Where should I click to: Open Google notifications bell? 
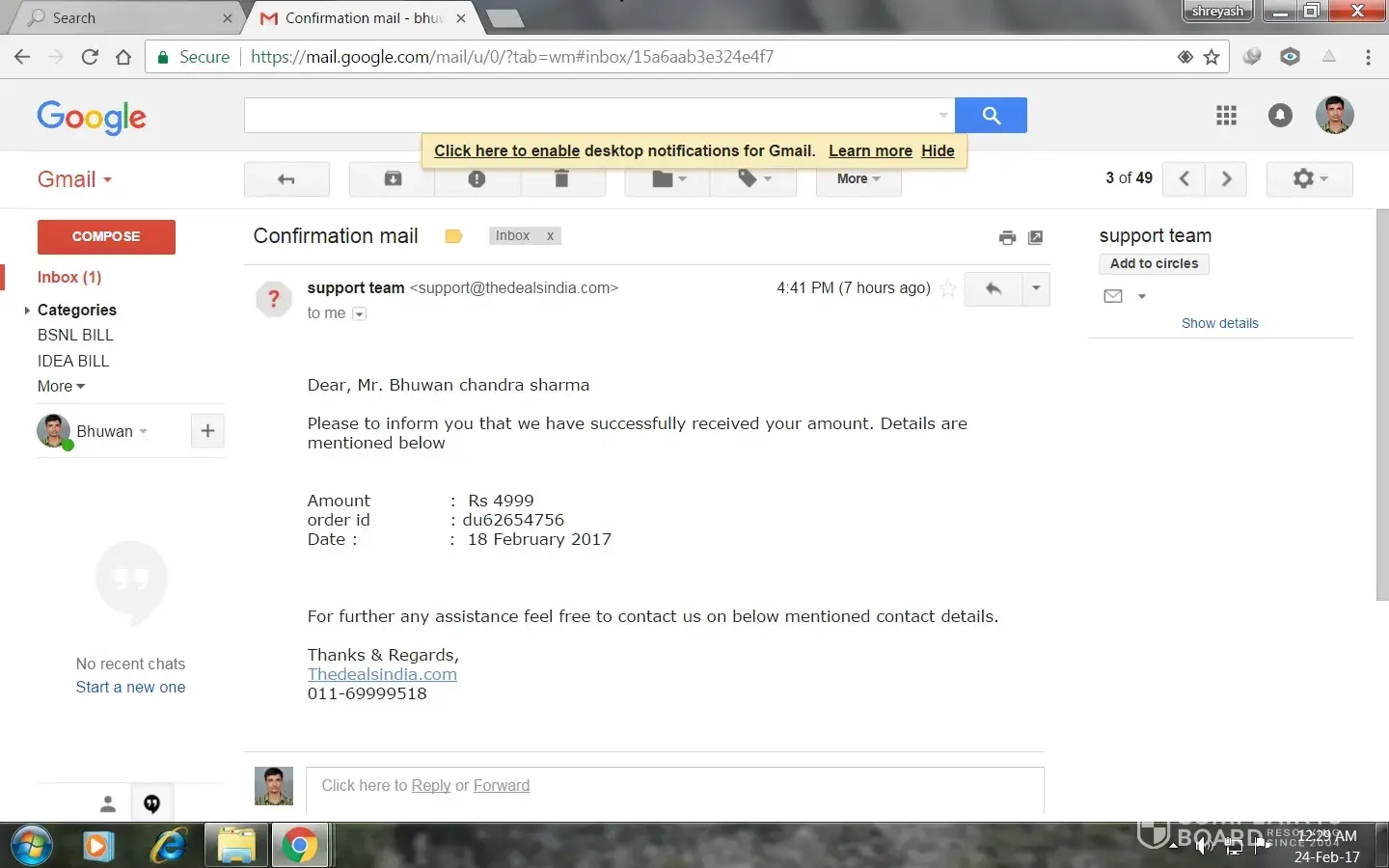click(1280, 116)
